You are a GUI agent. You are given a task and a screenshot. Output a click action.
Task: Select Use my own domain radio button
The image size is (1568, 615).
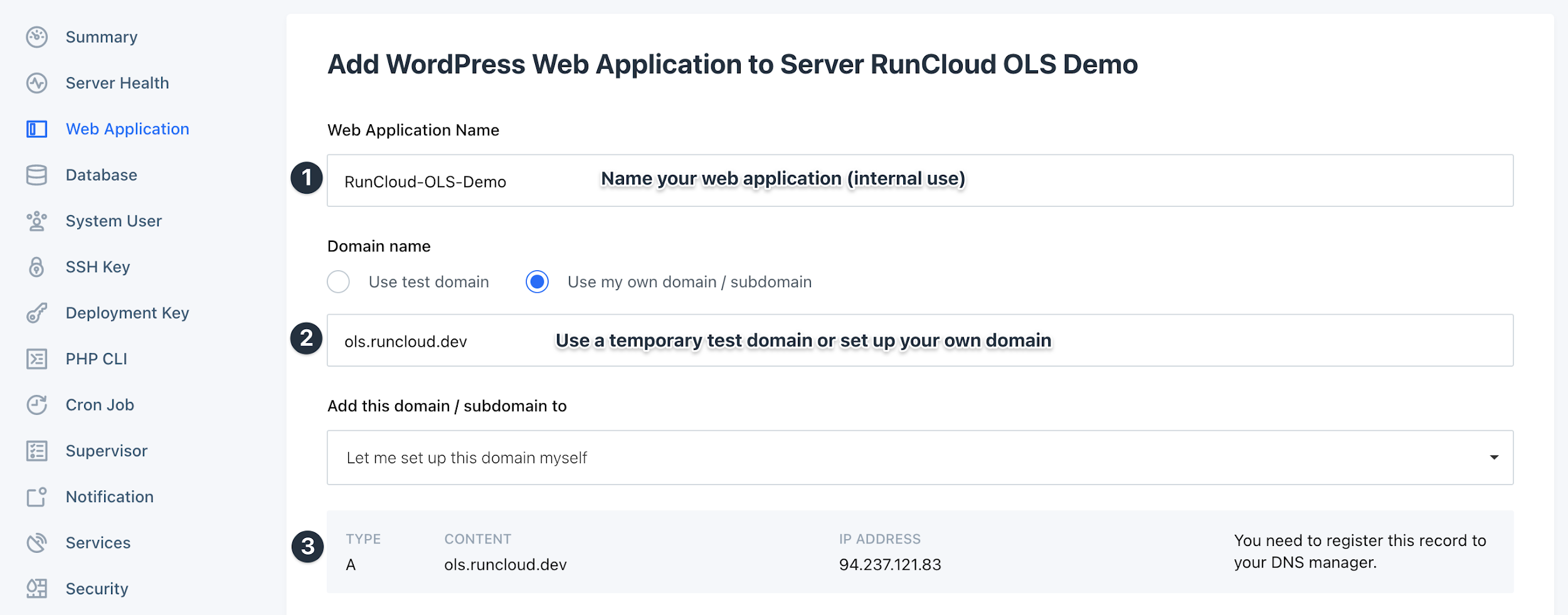(x=538, y=282)
